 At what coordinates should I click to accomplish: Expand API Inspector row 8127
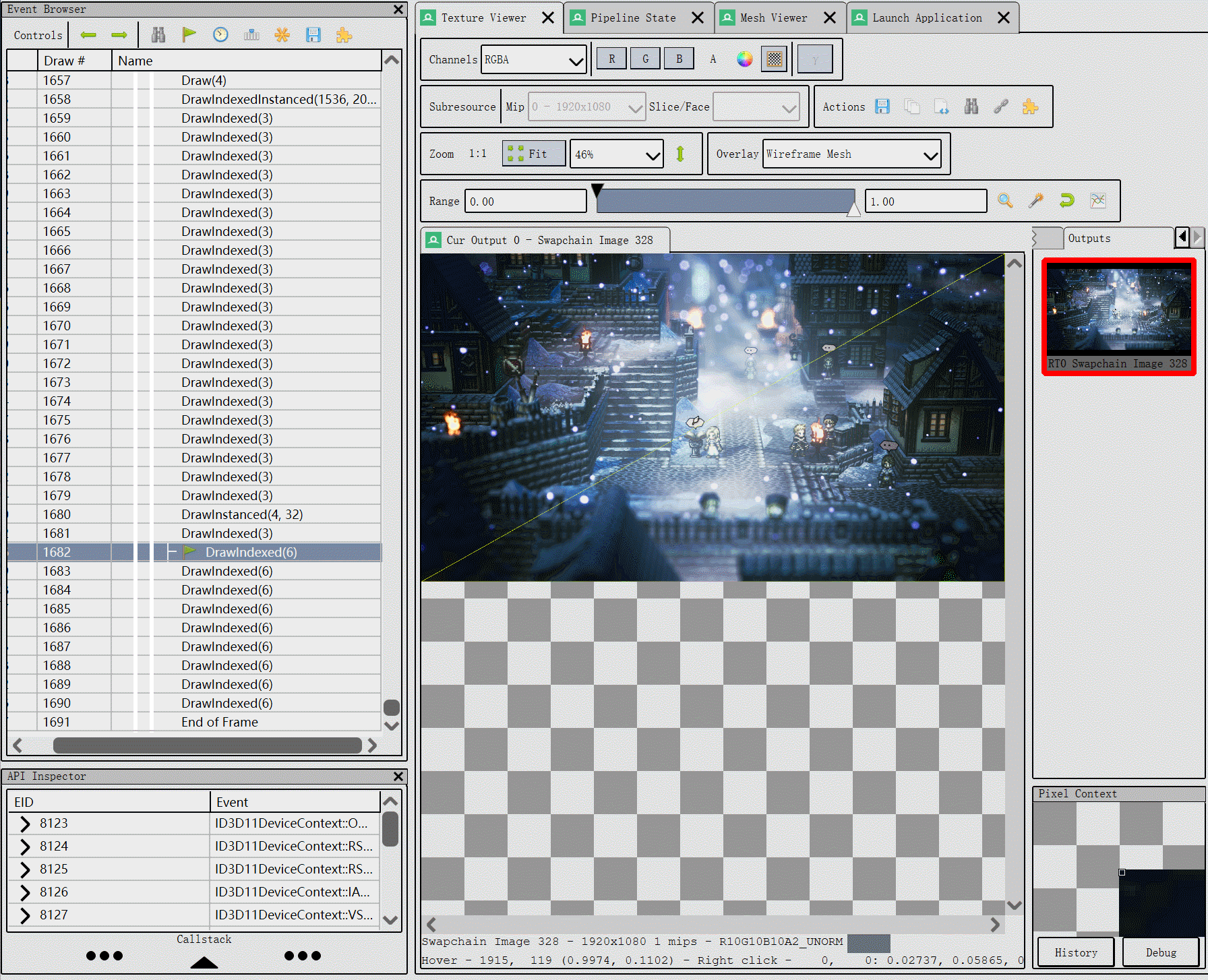[25, 915]
